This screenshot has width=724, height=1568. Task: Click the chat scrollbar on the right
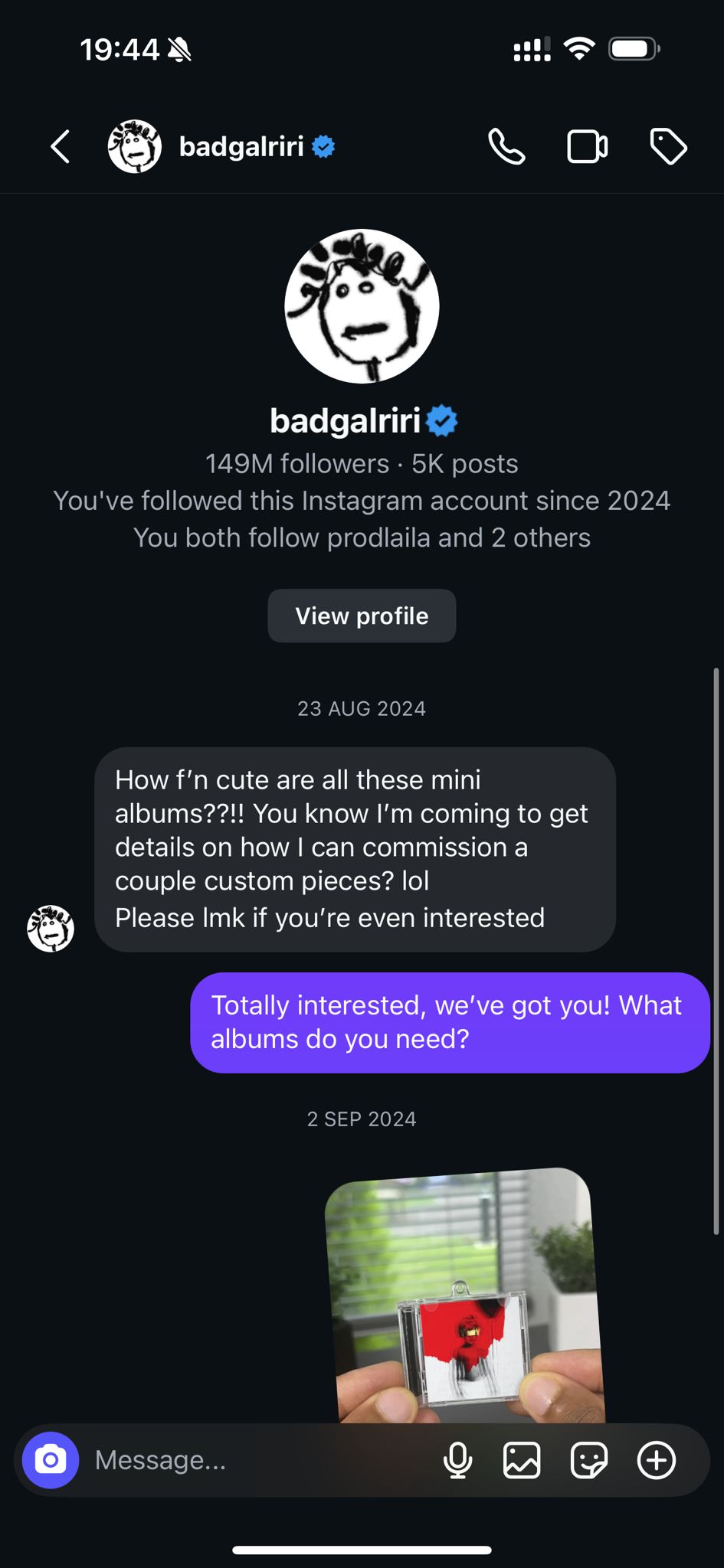[x=716, y=949]
